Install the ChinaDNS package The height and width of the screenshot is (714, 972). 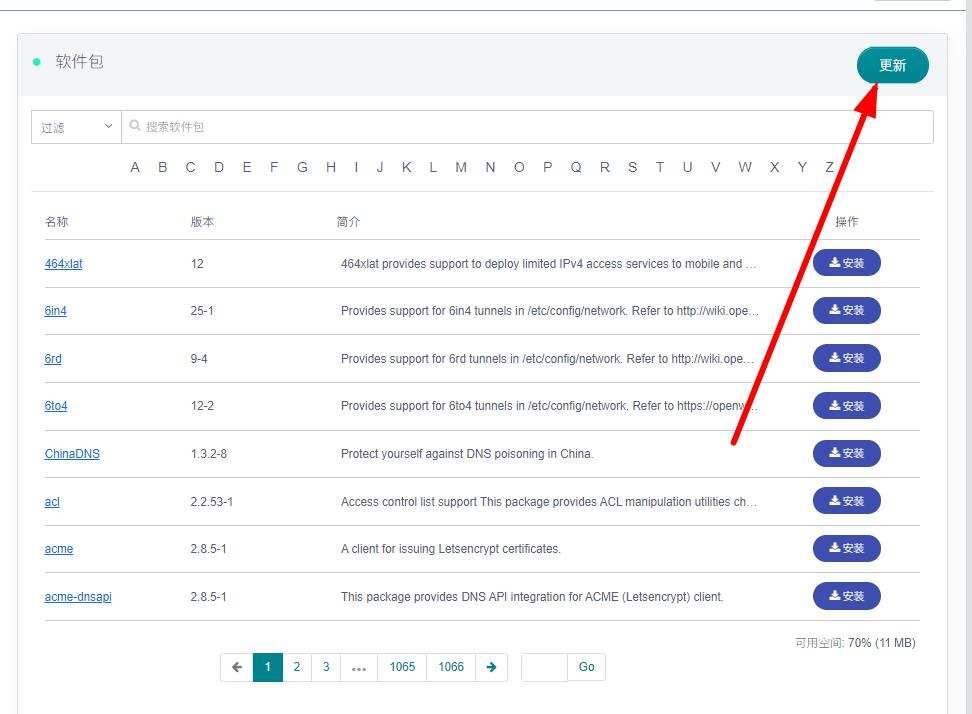(x=847, y=453)
